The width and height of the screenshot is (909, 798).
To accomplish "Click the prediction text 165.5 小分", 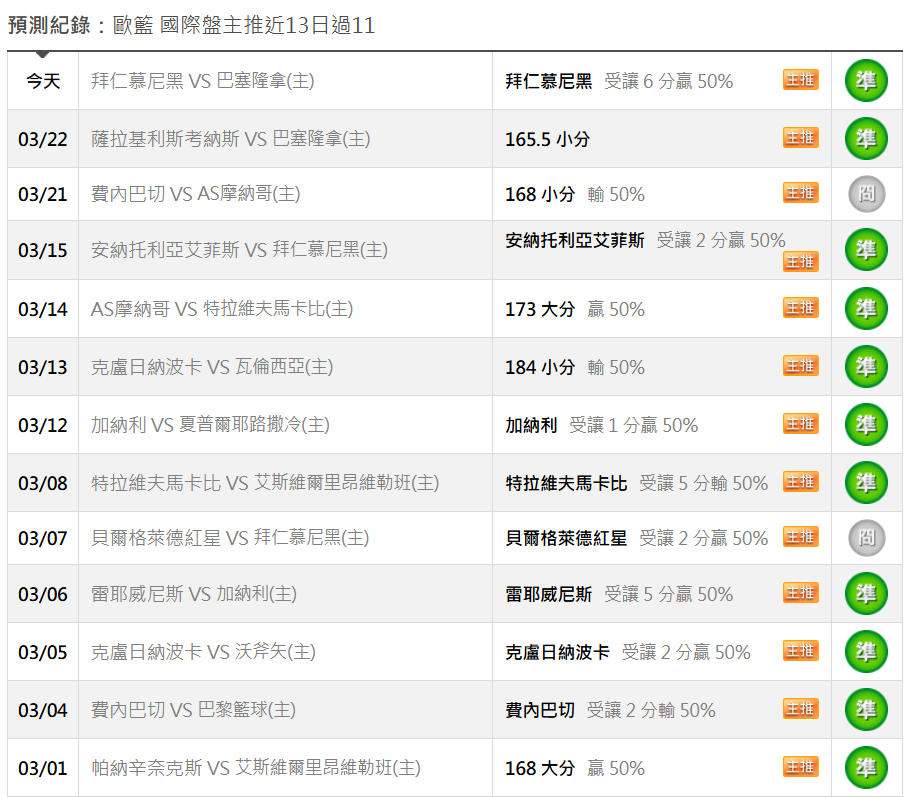I will [x=547, y=139].
